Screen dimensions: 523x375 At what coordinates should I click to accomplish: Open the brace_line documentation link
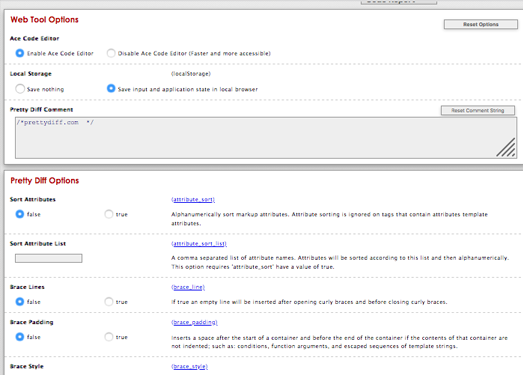(x=188, y=287)
